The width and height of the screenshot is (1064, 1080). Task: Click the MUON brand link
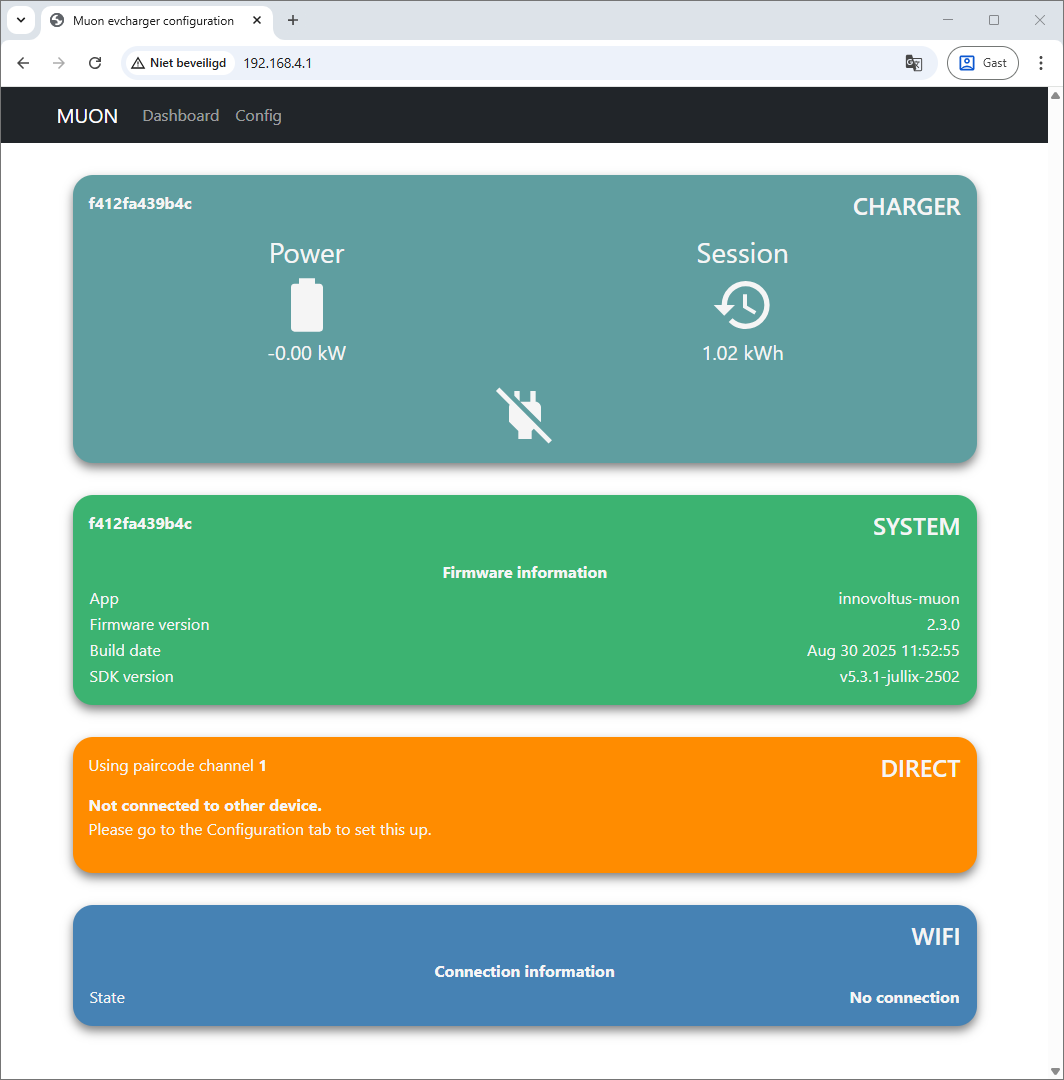coord(87,116)
